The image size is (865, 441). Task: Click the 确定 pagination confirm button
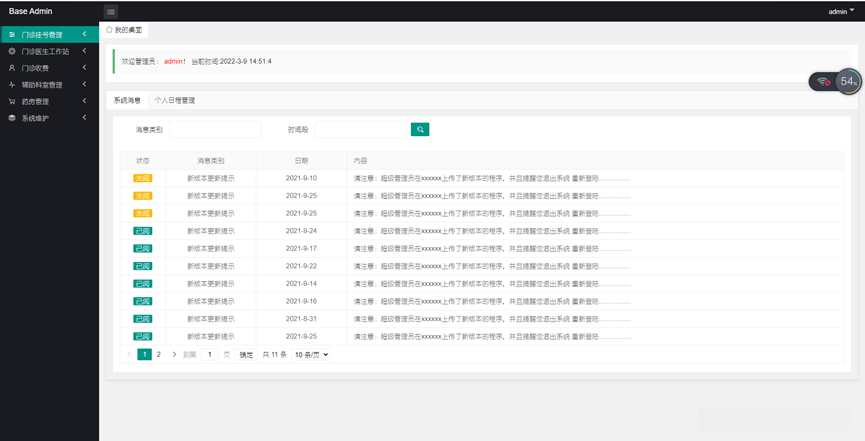pos(246,354)
